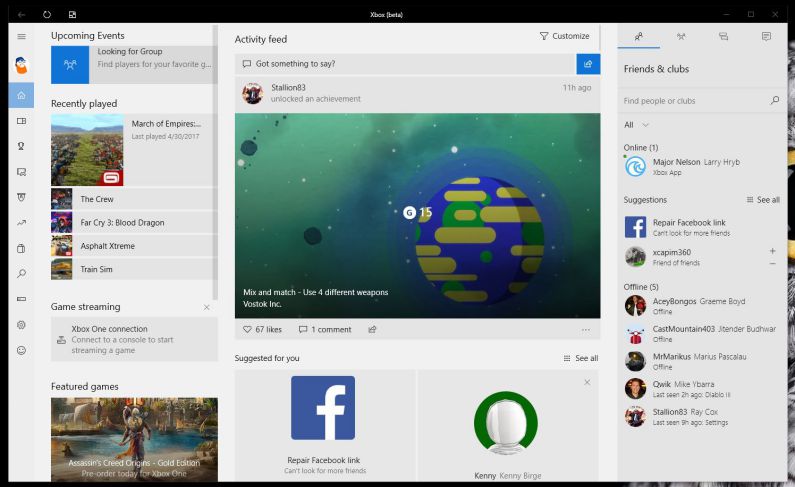Dismiss the Game streaming section
Image resolution: width=795 pixels, height=487 pixels.
click(206, 307)
